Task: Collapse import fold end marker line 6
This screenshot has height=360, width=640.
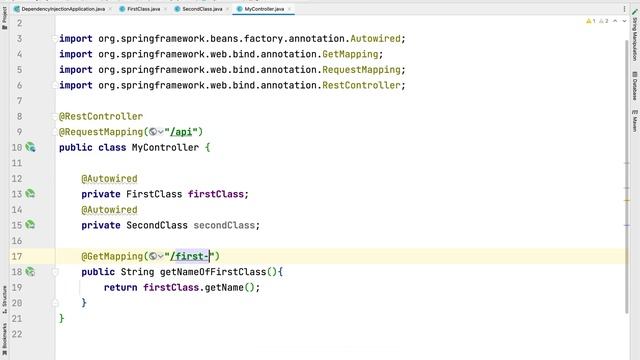Action: coord(55,85)
